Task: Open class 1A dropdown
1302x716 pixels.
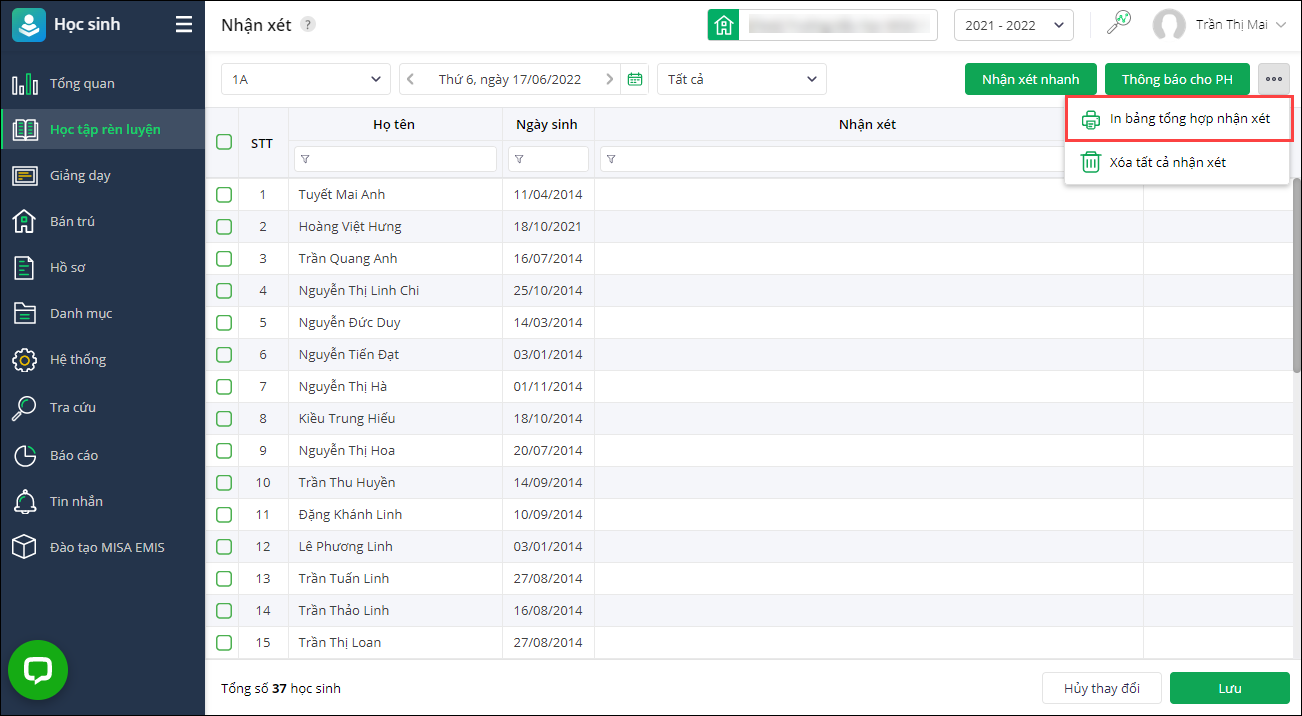Action: 306,79
